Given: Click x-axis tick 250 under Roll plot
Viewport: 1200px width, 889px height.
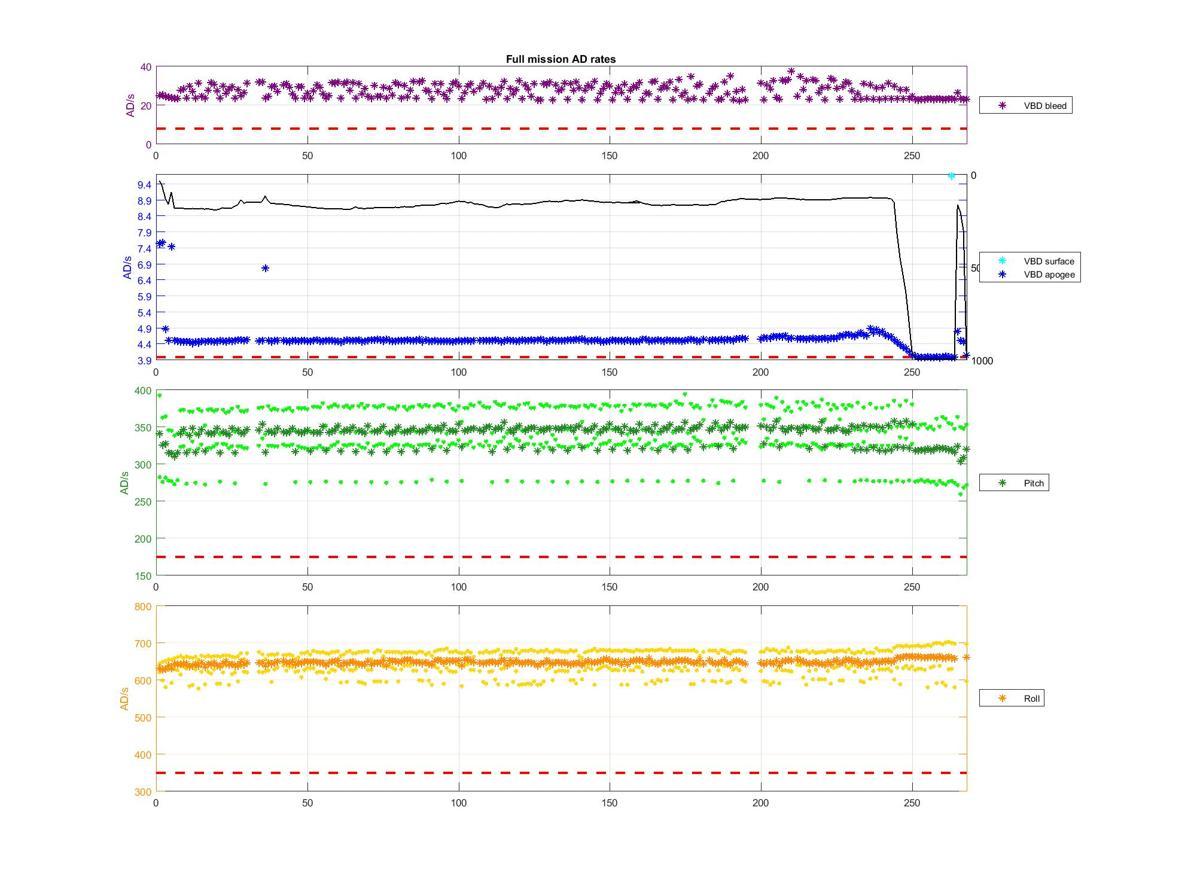Looking at the screenshot, I should pyautogui.click(x=912, y=802).
